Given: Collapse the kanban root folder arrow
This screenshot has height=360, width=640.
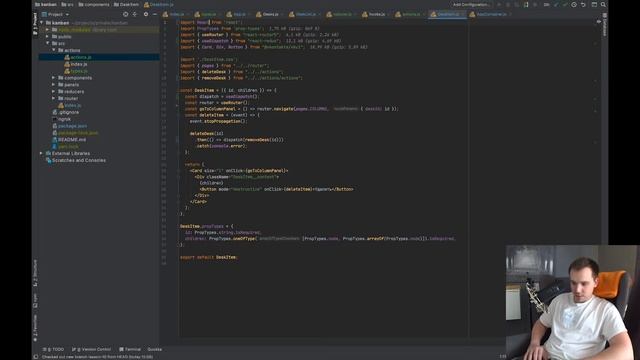Looking at the screenshot, I should (42, 23).
